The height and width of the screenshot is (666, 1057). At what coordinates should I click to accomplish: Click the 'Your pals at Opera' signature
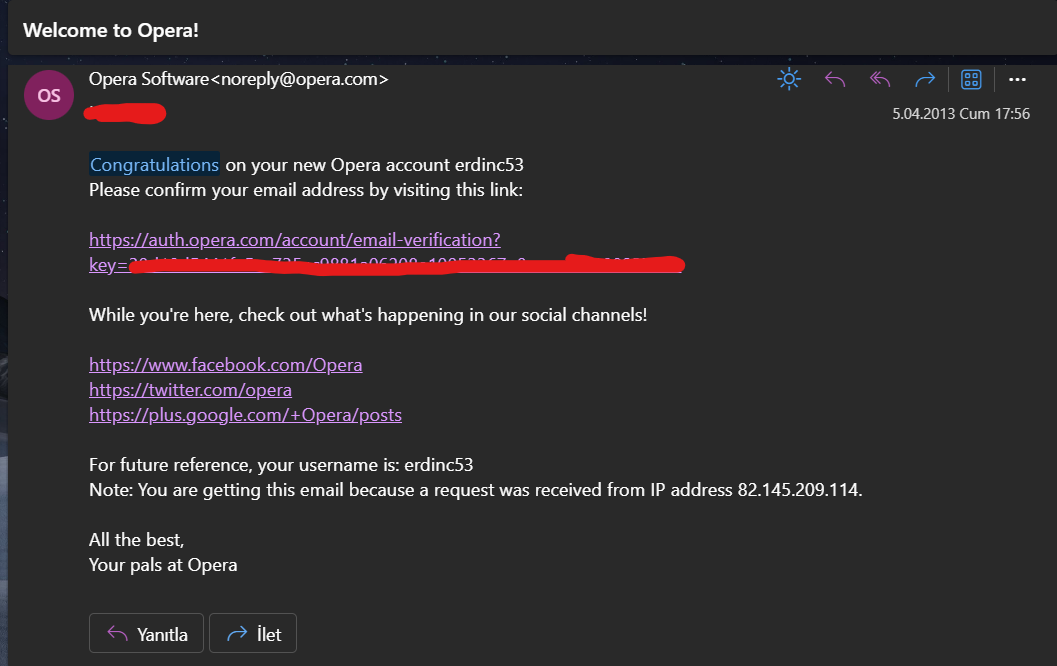[x=163, y=565]
